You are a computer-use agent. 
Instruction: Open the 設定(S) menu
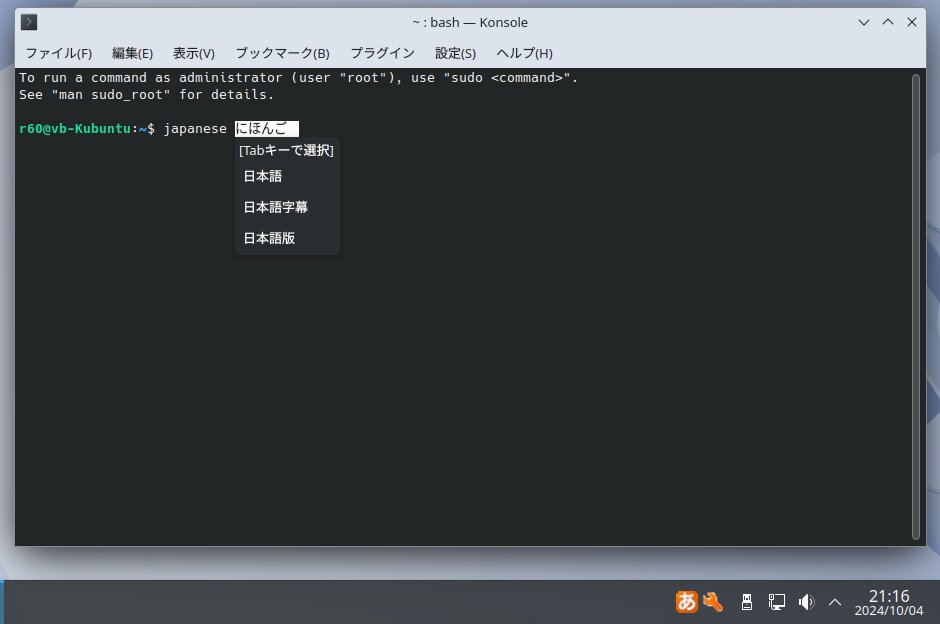(x=455, y=53)
